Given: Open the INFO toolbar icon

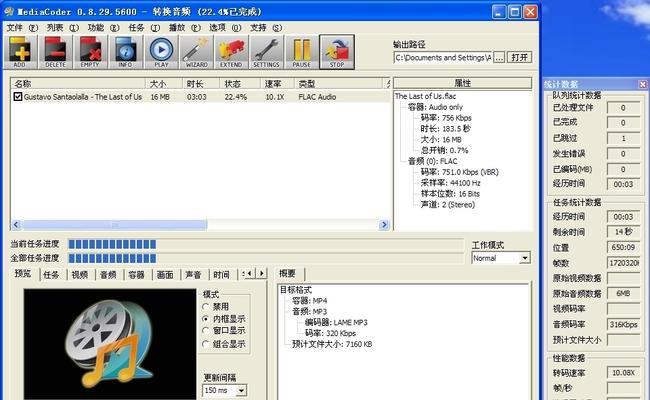Looking at the screenshot, I should click(126, 52).
